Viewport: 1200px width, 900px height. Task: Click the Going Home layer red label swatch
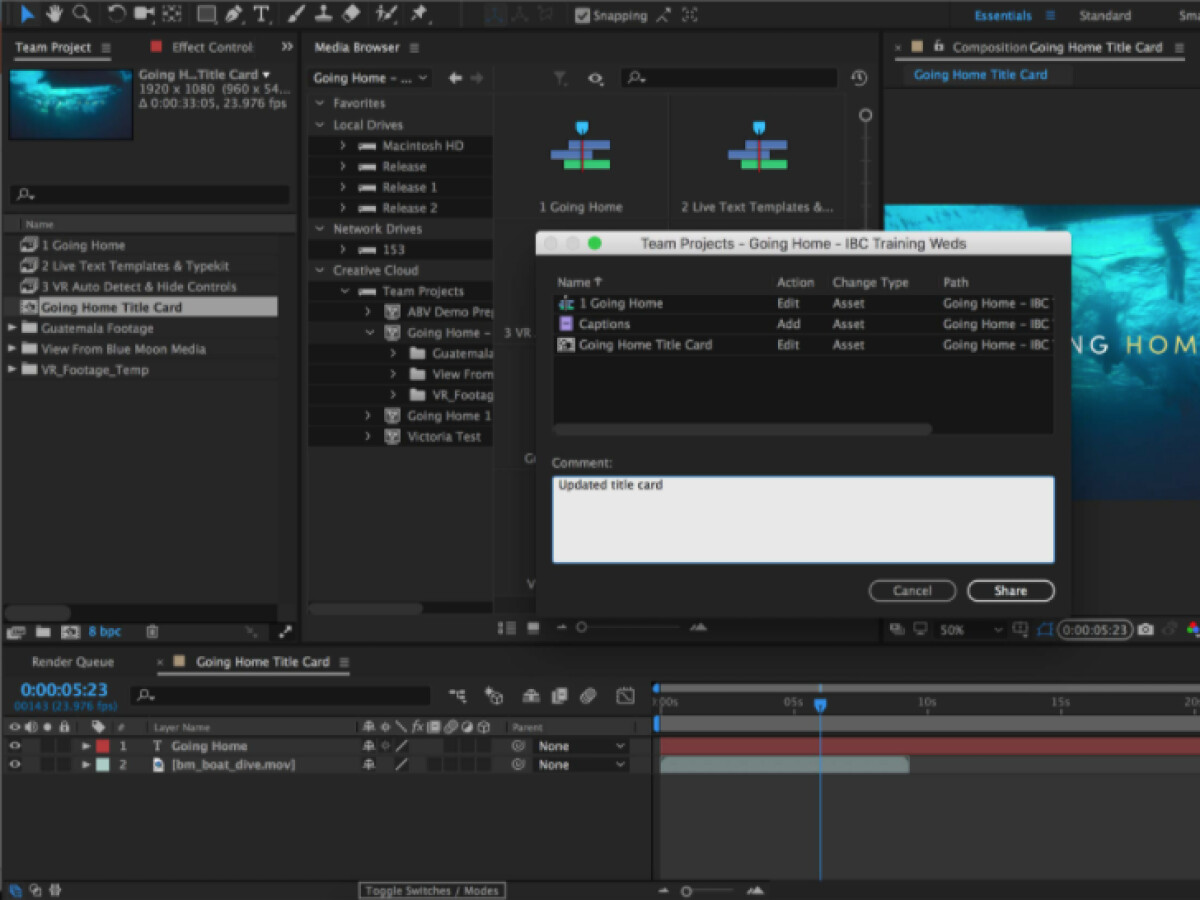103,746
